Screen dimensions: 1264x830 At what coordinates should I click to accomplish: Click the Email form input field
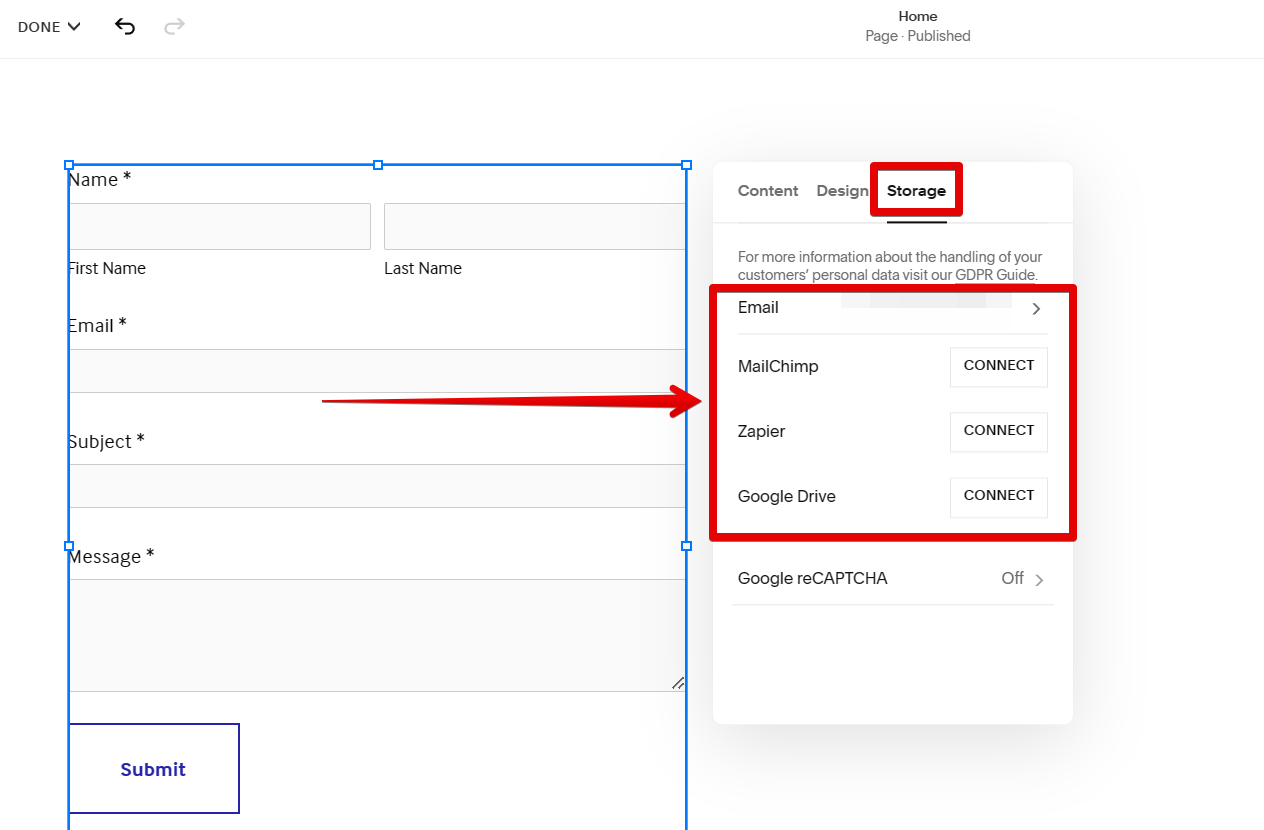click(377, 371)
